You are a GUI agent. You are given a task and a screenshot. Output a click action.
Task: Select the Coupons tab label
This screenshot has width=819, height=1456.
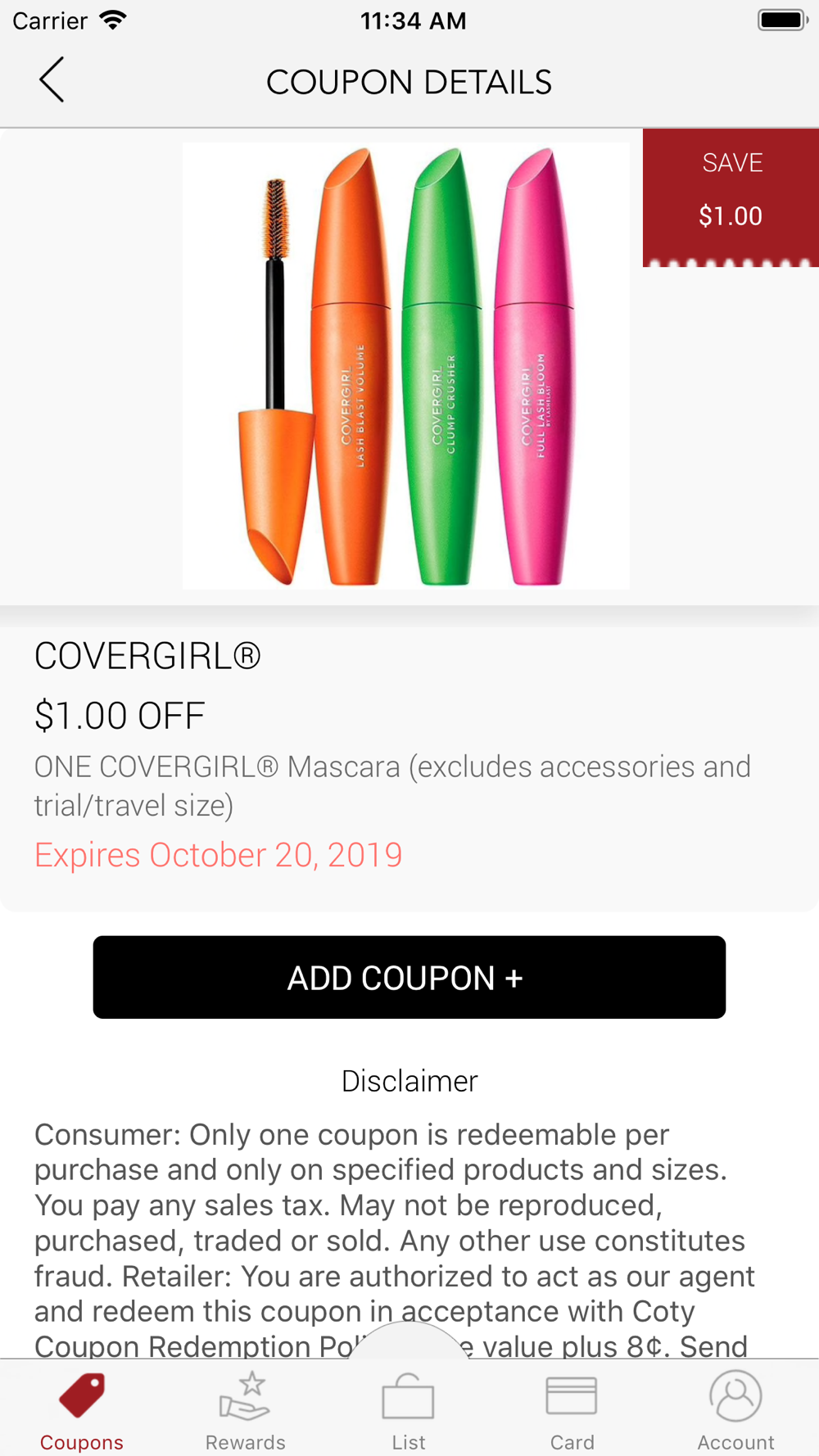pyautogui.click(x=82, y=1442)
